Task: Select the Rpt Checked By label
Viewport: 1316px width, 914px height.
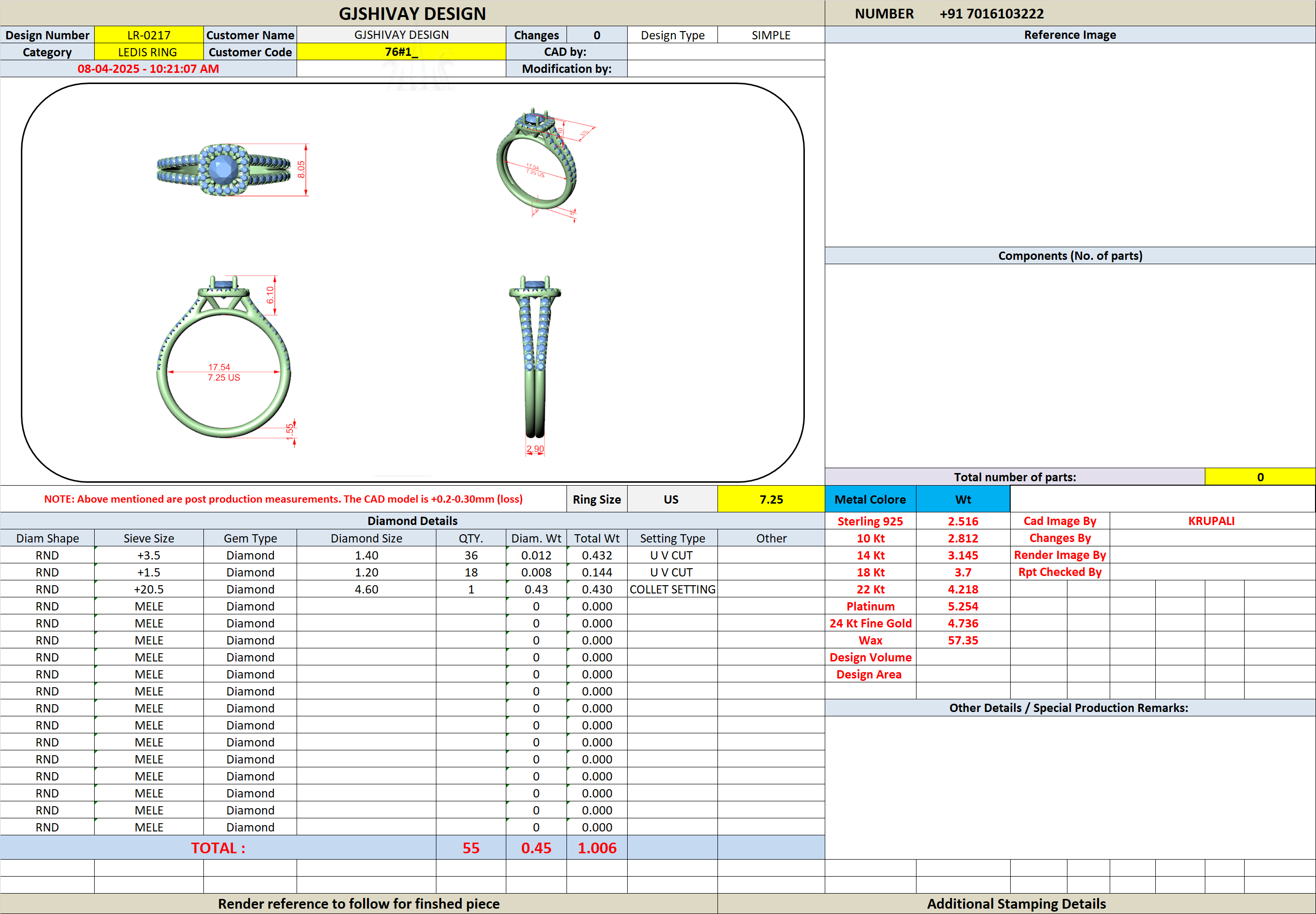Action: (1060, 572)
